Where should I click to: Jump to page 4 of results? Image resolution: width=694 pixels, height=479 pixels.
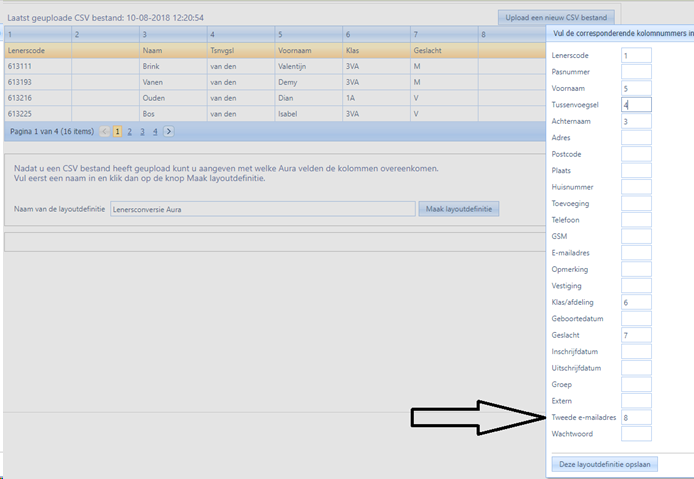(x=155, y=131)
